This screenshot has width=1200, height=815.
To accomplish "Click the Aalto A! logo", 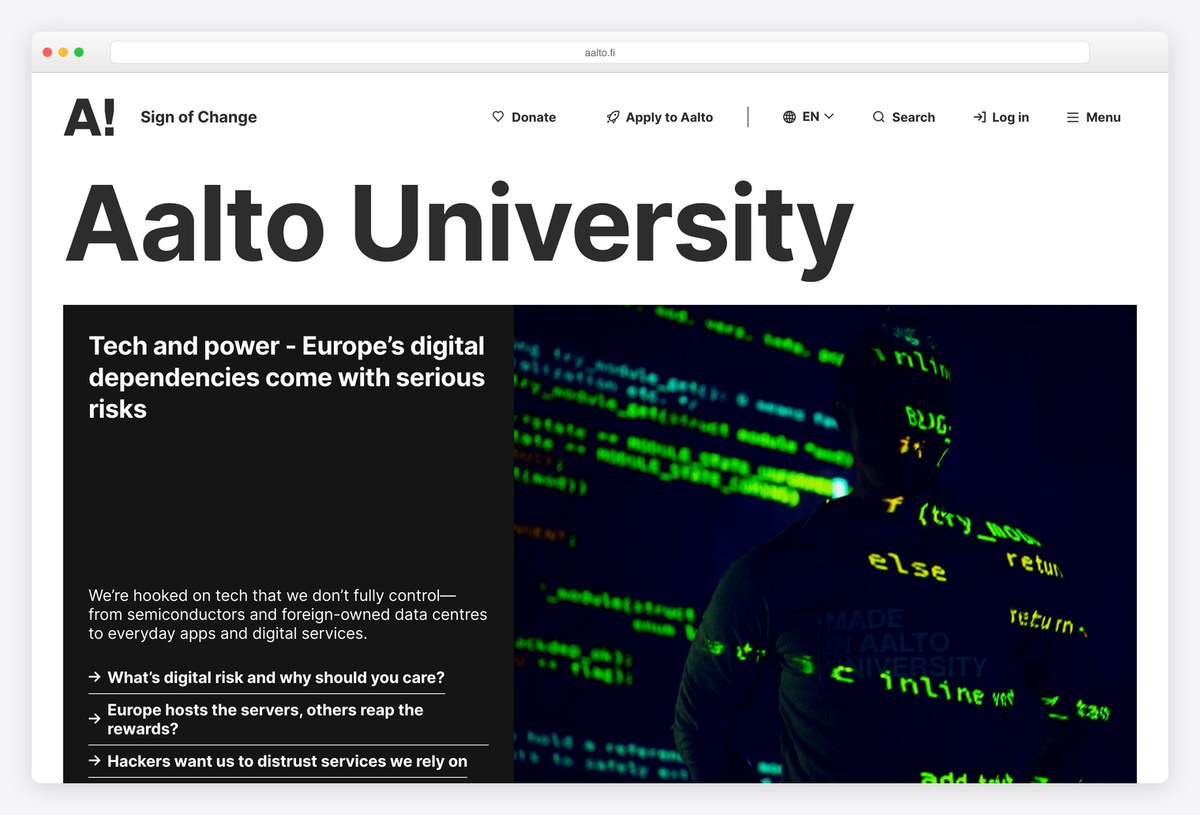I will [90, 117].
